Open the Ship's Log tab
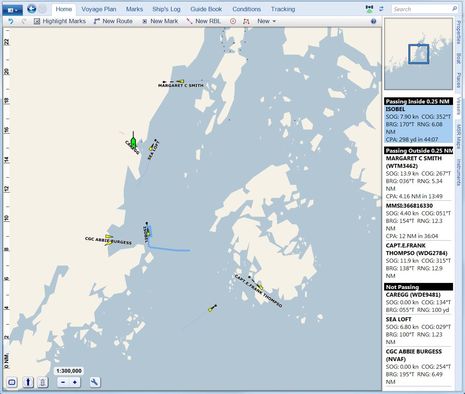The image size is (465, 394). click(x=166, y=9)
